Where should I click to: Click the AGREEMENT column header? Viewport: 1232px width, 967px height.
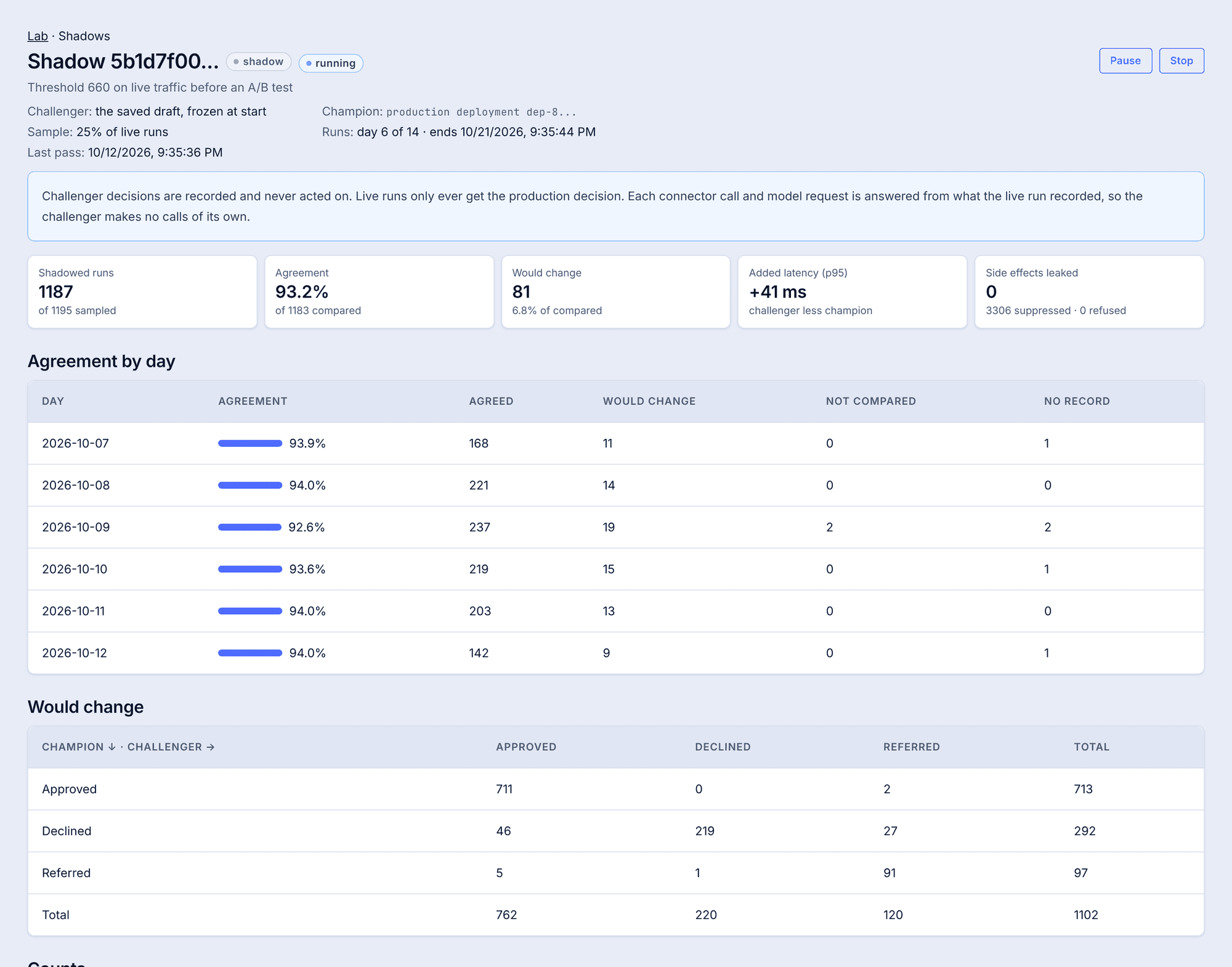pyautogui.click(x=253, y=401)
